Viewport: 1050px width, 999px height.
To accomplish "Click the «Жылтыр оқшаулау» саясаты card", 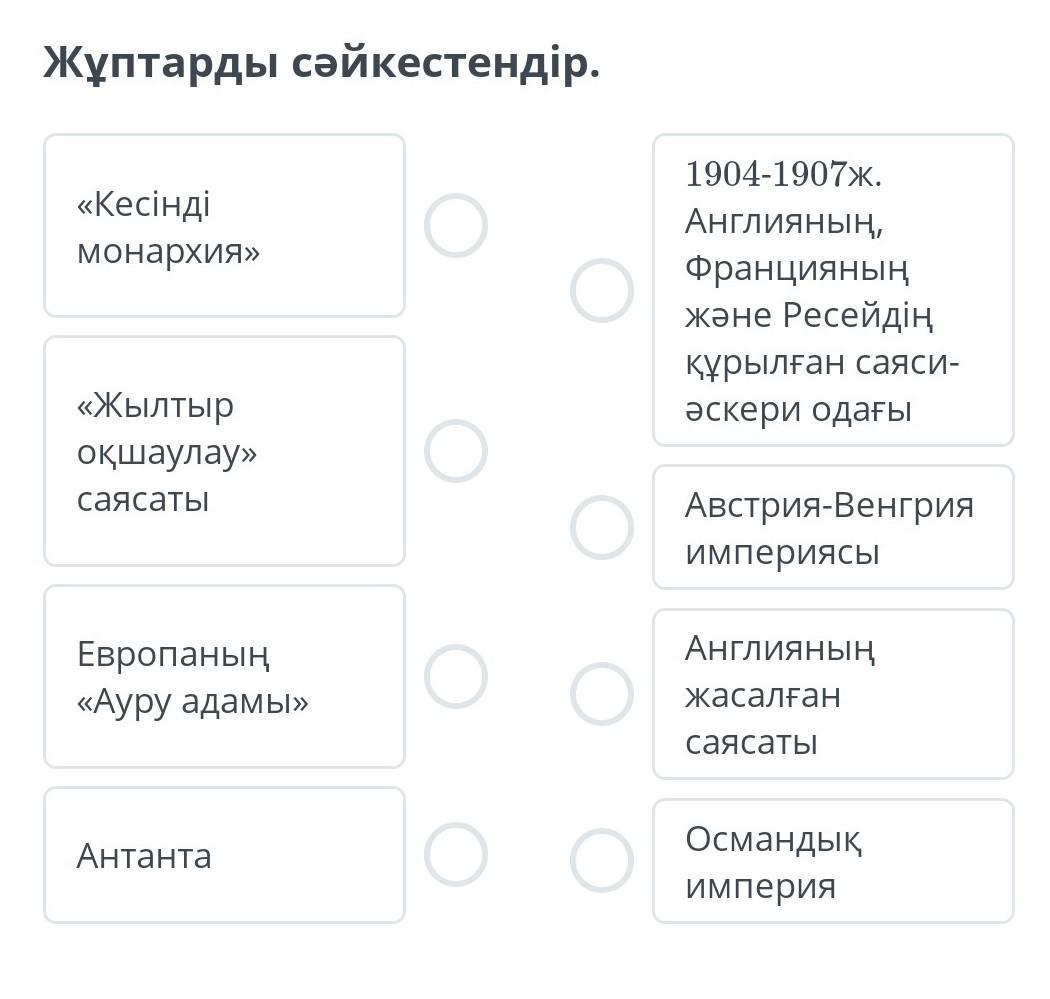I will point(224,451).
